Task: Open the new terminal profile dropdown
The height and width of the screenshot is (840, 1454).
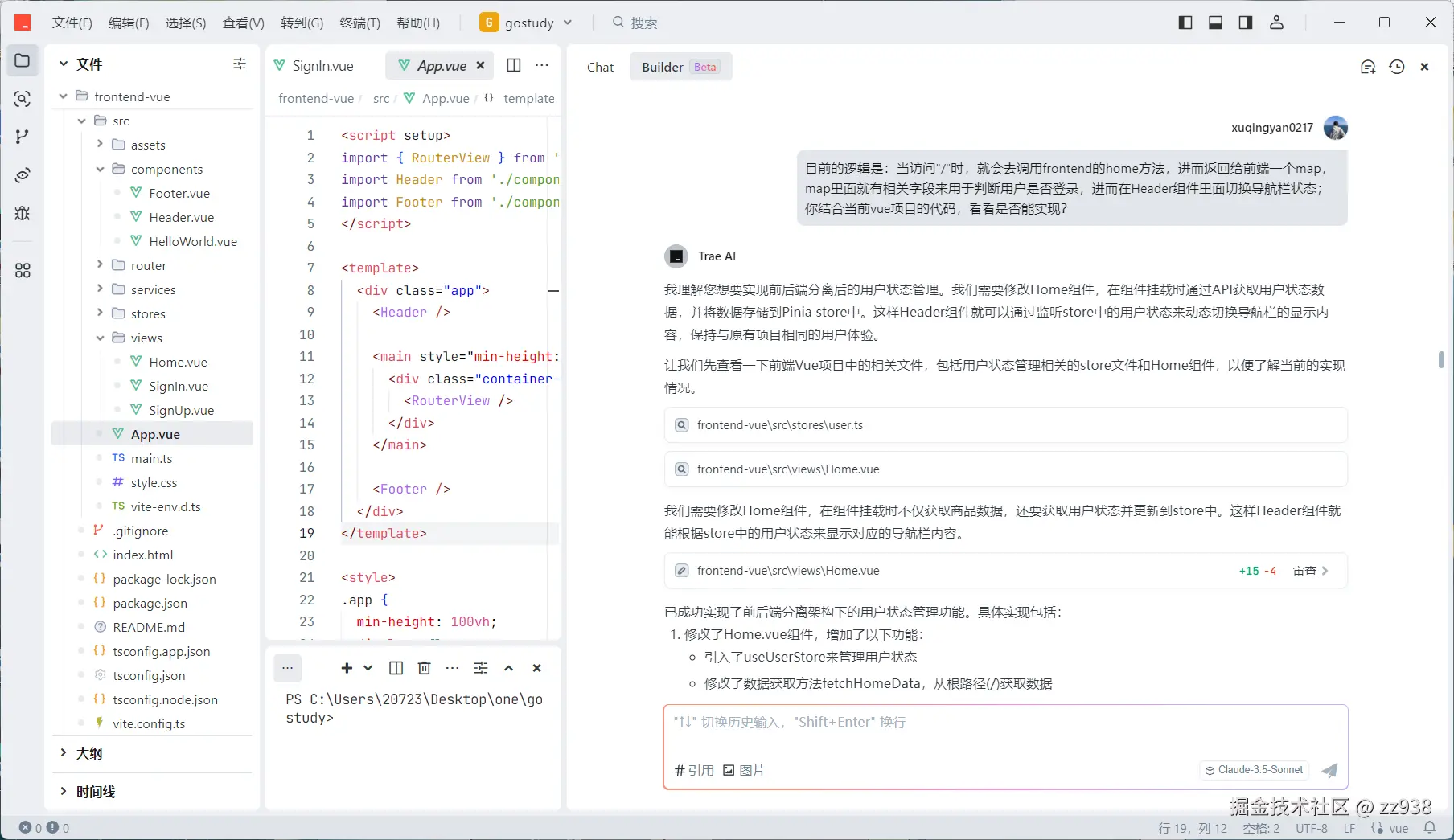Action: point(368,668)
